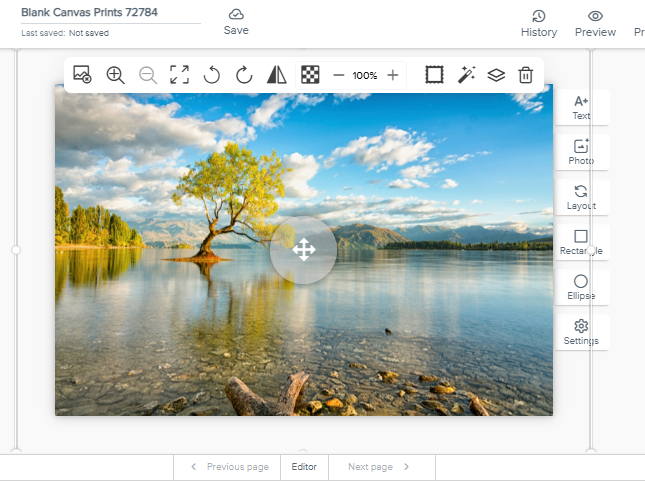Add a Photo from the side panel
The width and height of the screenshot is (645, 481).
coord(581,152)
